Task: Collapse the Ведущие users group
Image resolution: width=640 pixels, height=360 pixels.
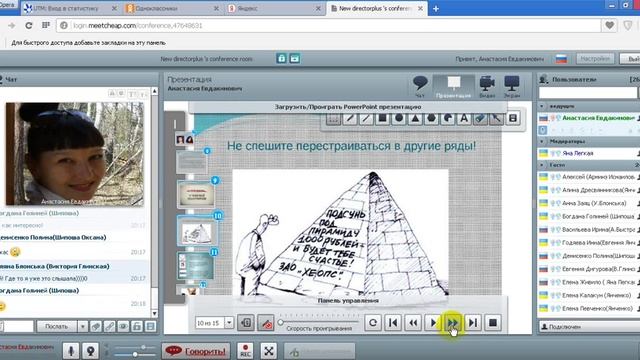Action: pyautogui.click(x=542, y=106)
